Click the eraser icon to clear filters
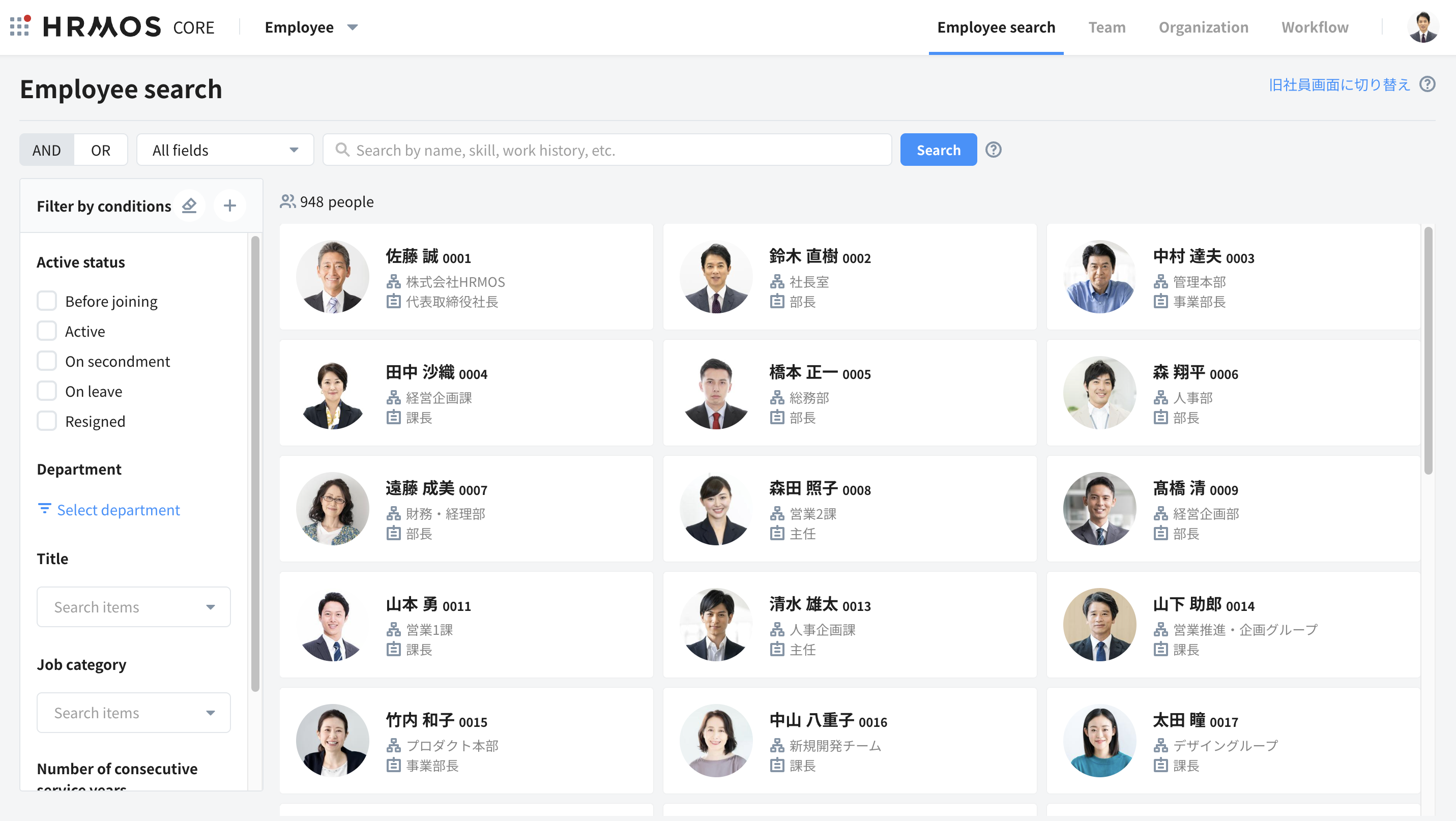The height and width of the screenshot is (821, 1456). tap(189, 206)
